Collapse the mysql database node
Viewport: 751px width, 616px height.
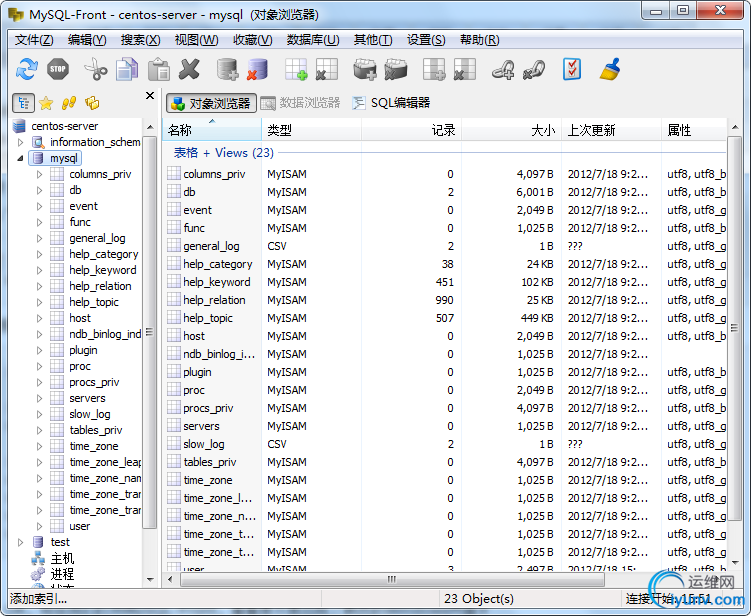(21, 158)
